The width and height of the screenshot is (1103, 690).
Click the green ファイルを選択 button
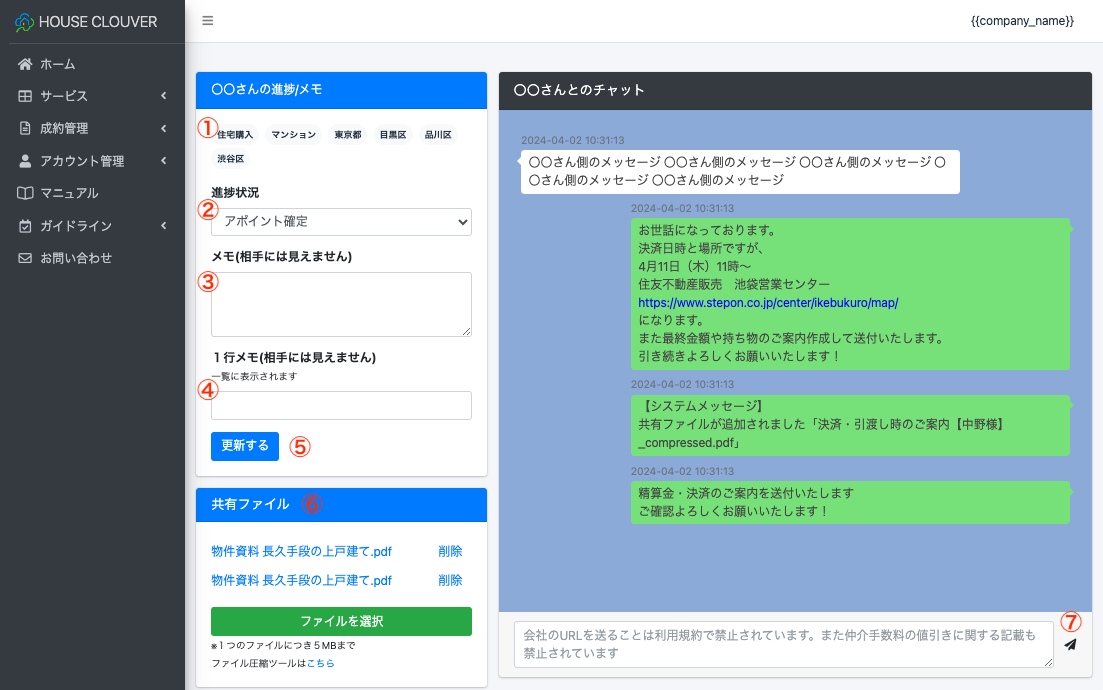[341, 621]
